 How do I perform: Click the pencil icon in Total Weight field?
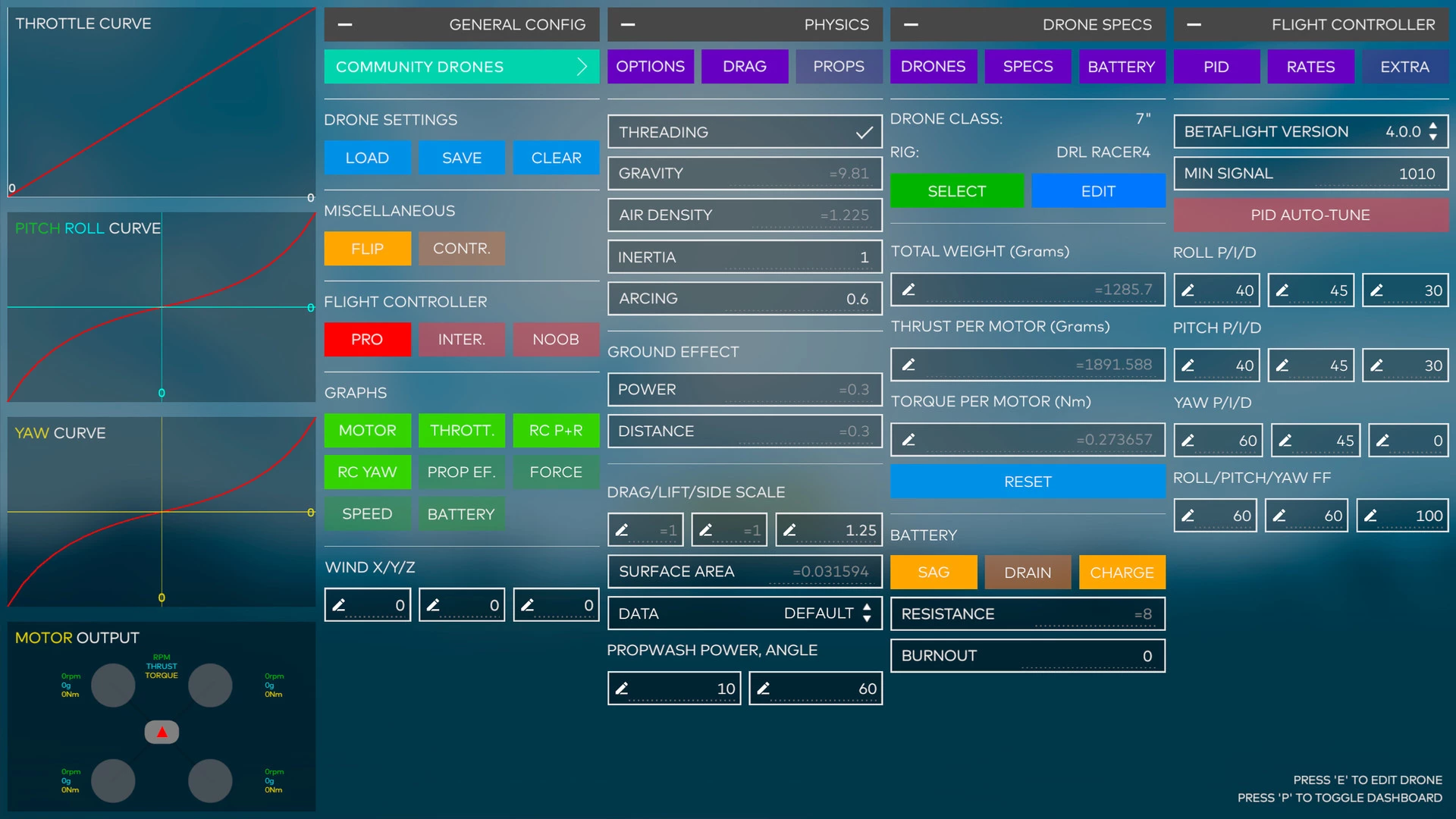click(x=908, y=290)
